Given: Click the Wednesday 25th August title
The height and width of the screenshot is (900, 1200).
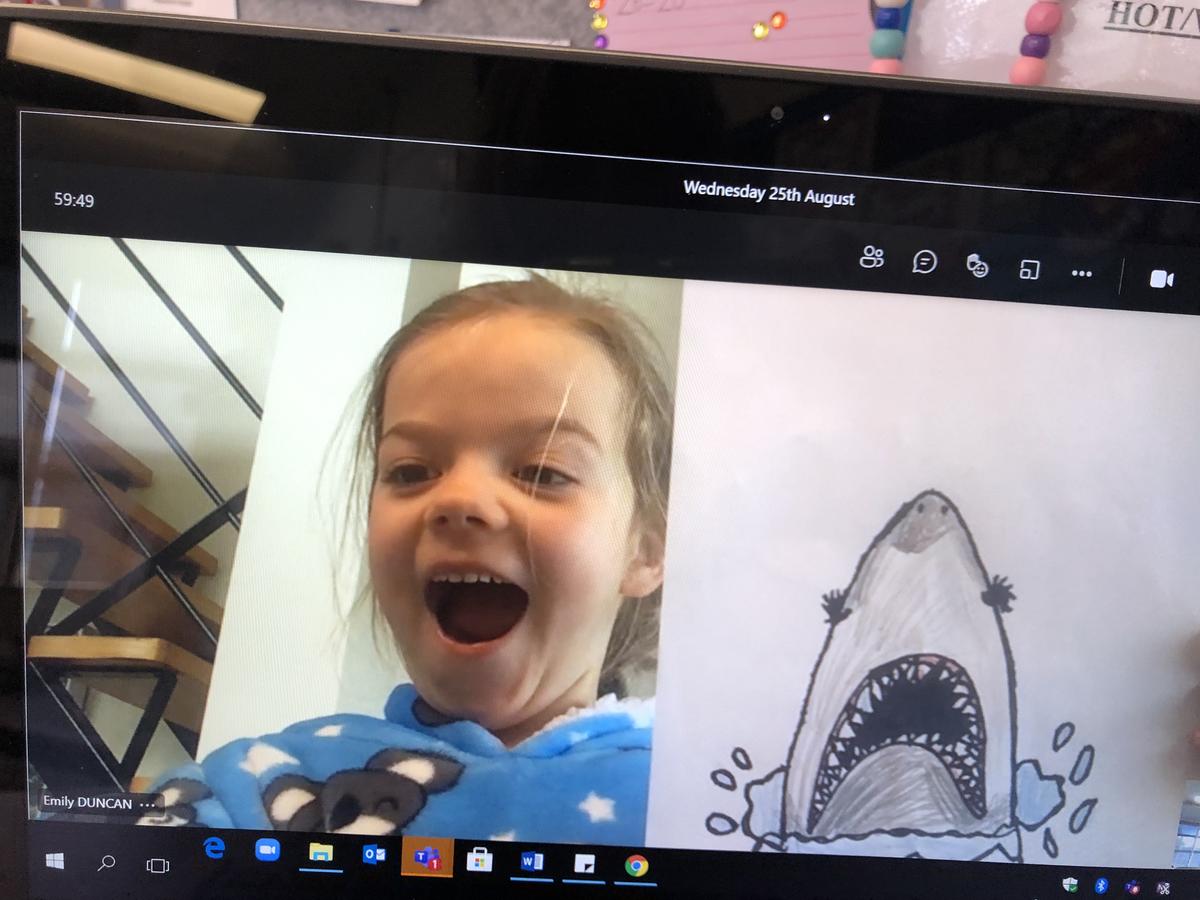Looking at the screenshot, I should pos(768,194).
